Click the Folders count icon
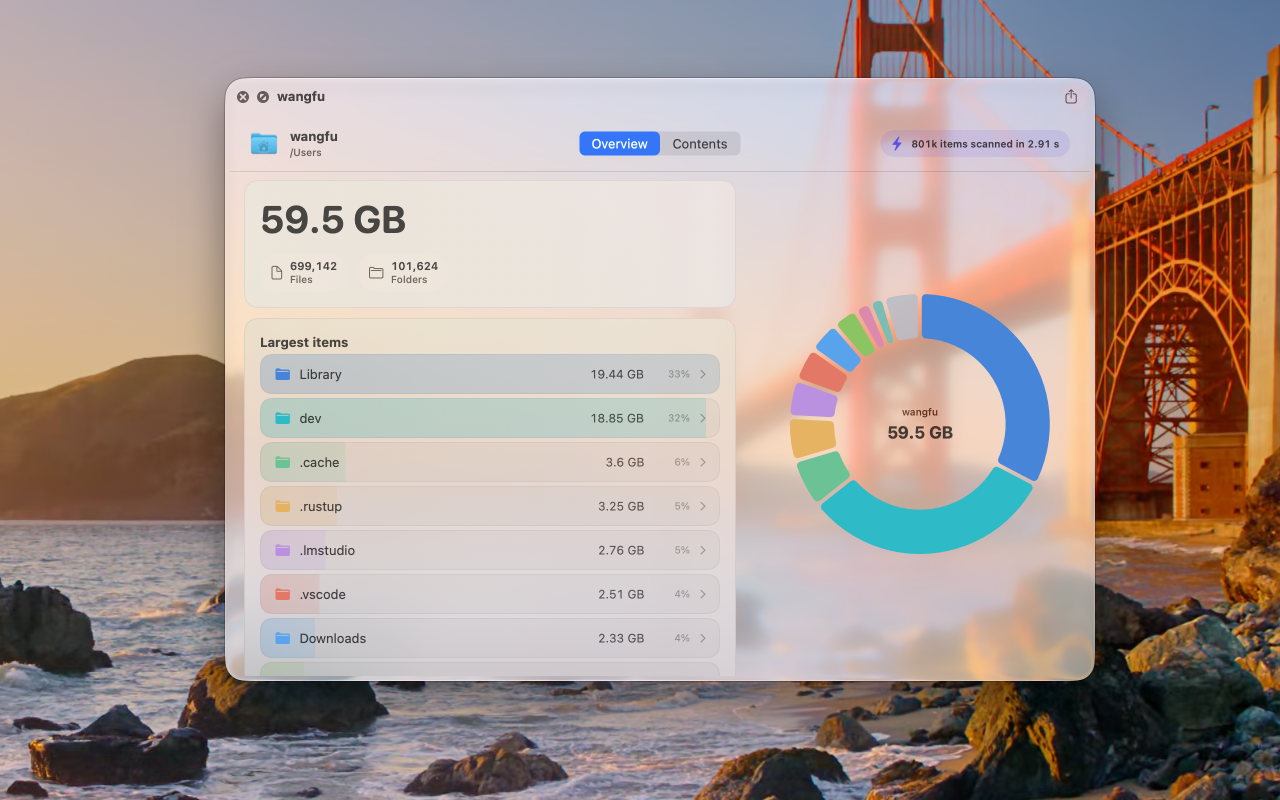Viewport: 1280px width, 800px height. (x=376, y=273)
